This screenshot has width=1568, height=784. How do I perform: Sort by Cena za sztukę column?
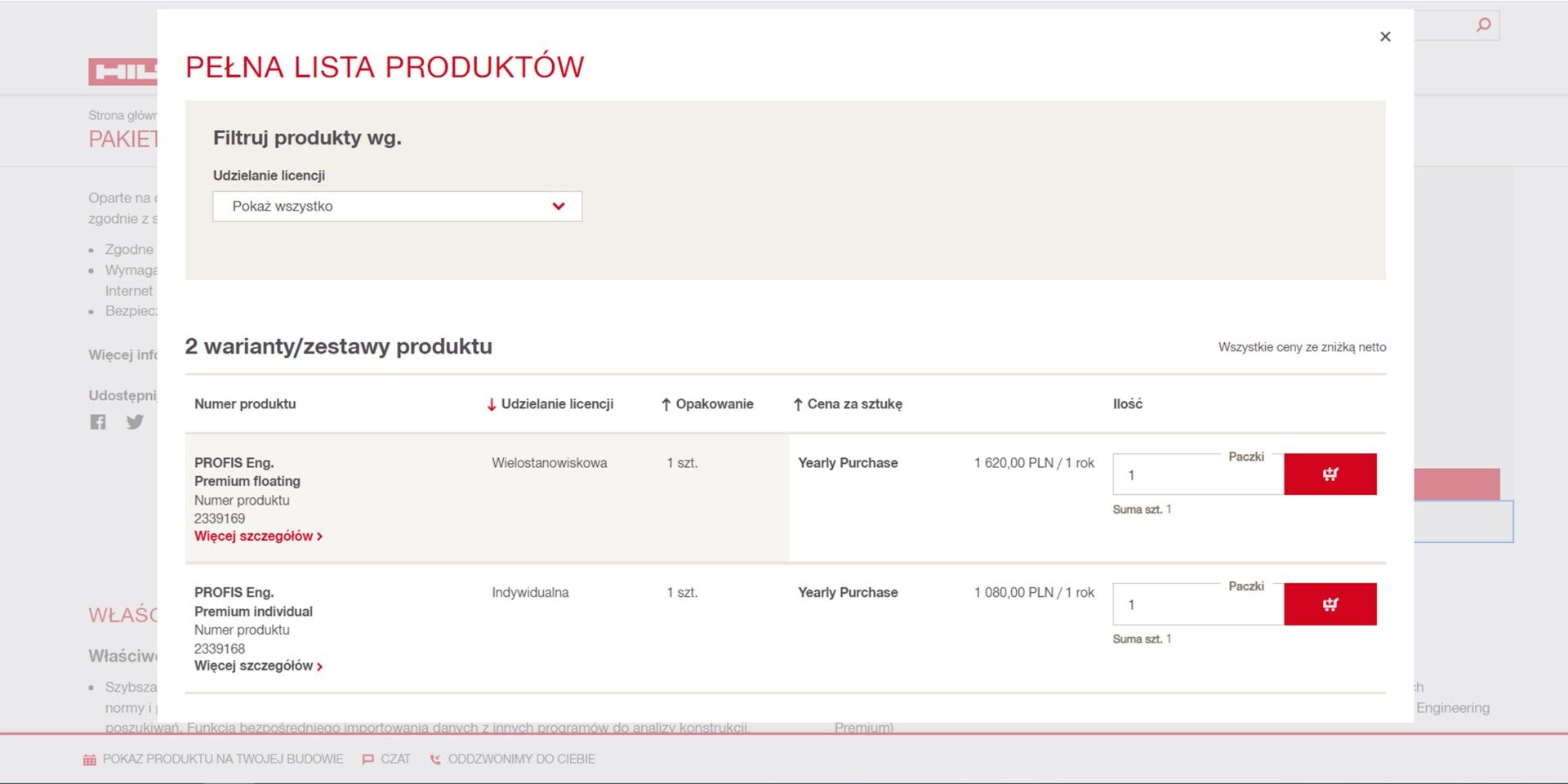pos(848,404)
